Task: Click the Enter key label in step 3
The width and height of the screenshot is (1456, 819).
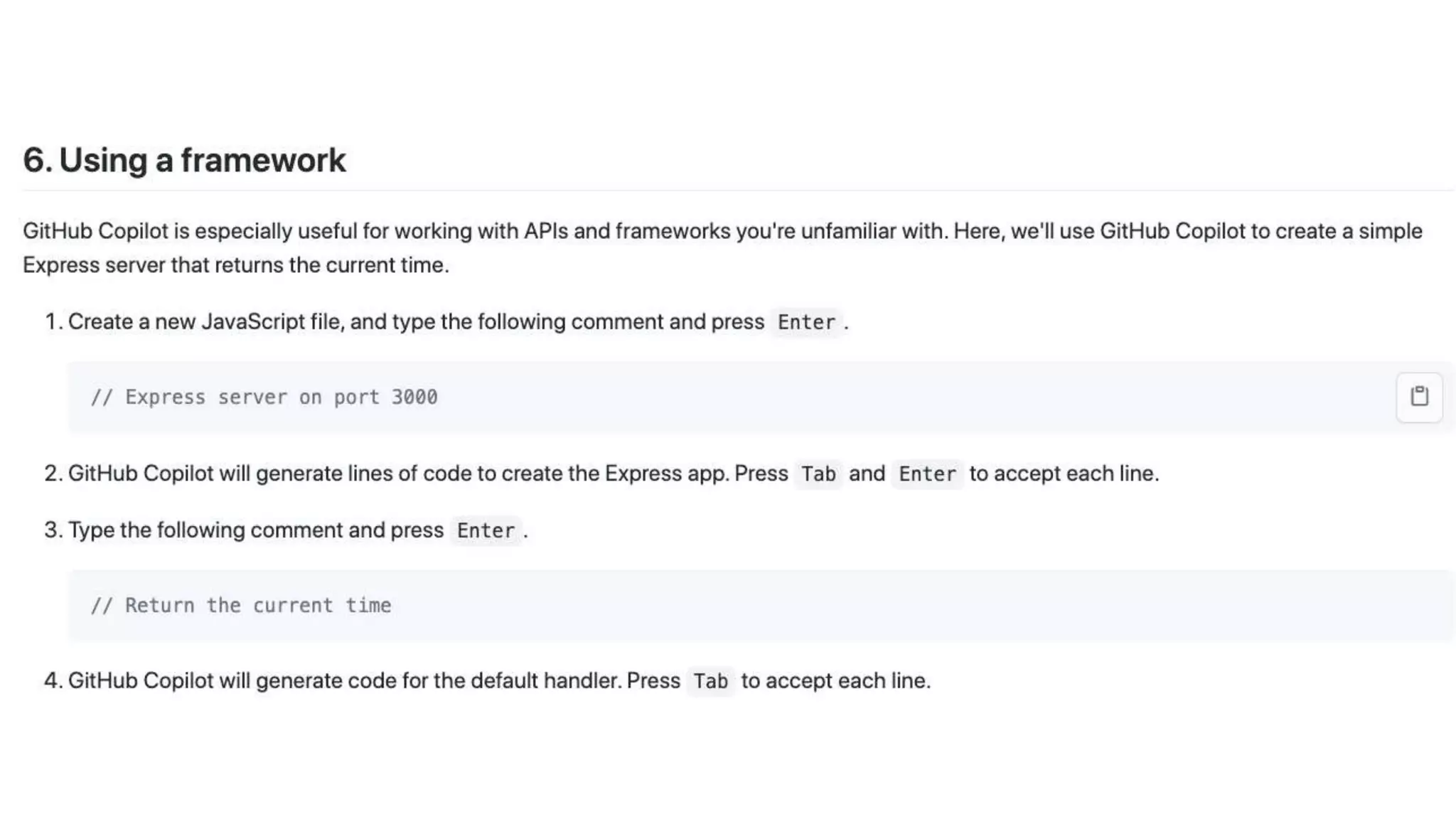Action: [x=486, y=531]
